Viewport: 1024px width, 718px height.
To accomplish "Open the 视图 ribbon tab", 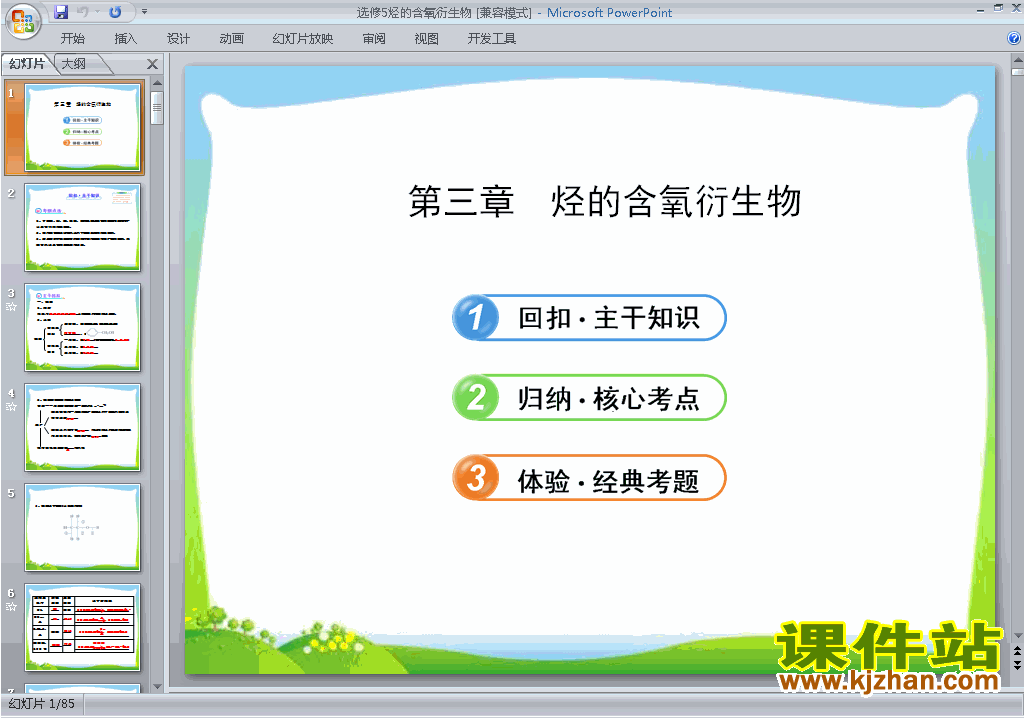I will point(426,39).
